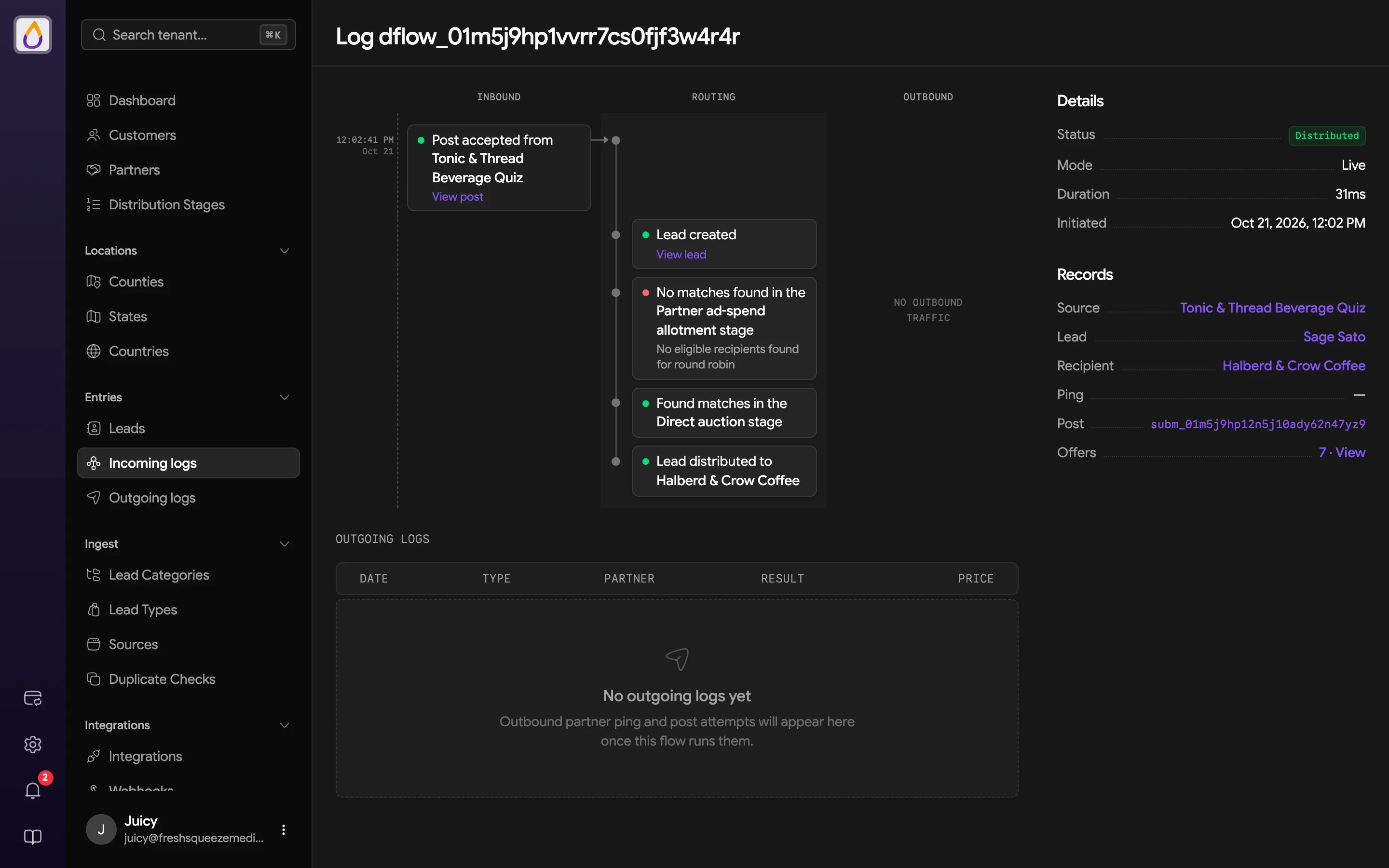
Task: Click the PRICE column header
Action: (976, 579)
